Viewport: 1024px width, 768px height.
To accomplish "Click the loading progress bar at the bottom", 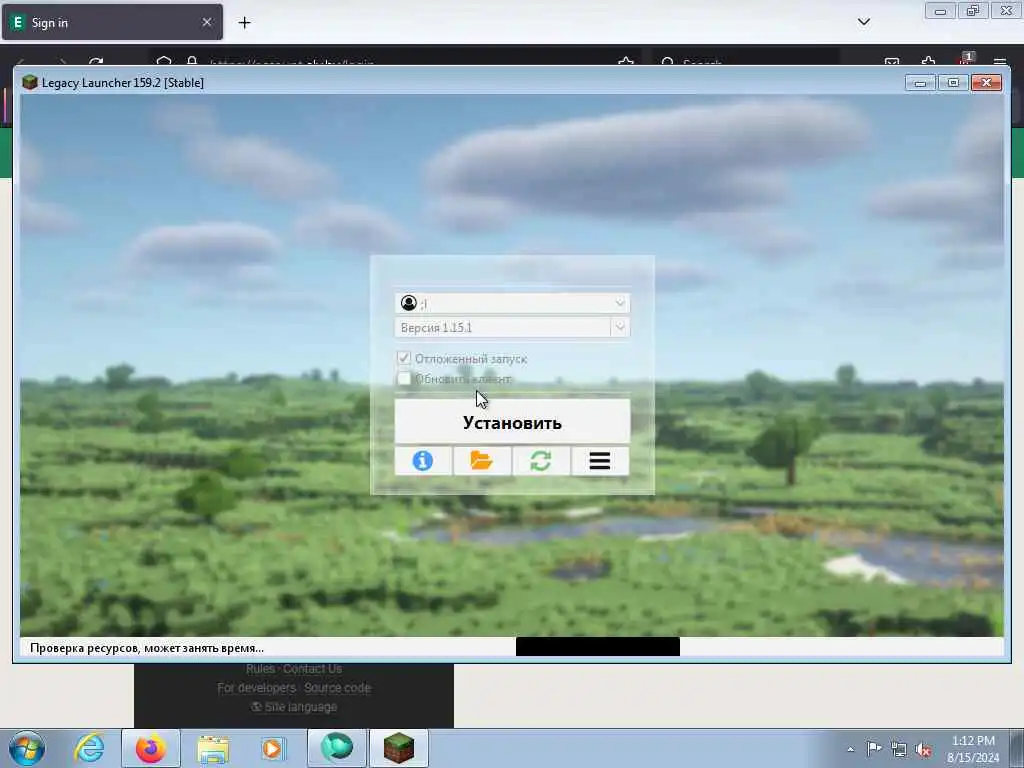I will tap(598, 647).
